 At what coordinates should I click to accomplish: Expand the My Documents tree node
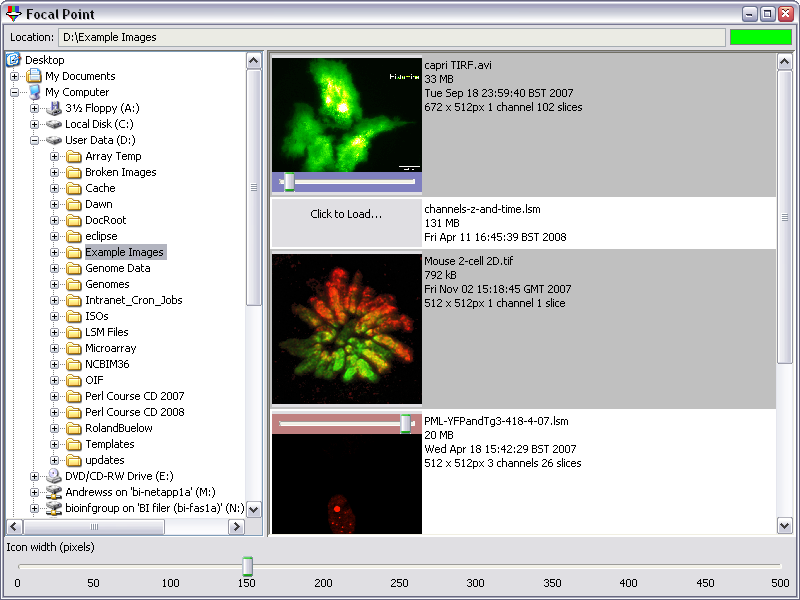tap(15, 76)
